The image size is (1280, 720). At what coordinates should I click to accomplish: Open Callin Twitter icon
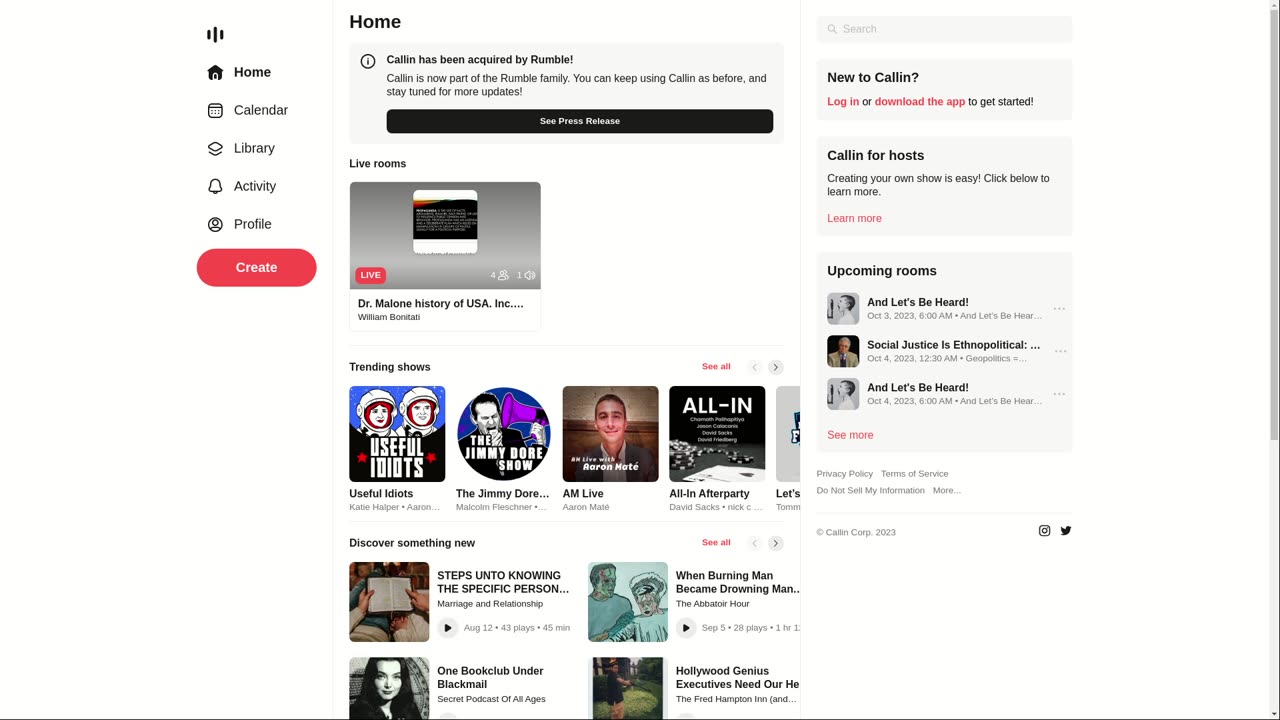(x=1066, y=531)
